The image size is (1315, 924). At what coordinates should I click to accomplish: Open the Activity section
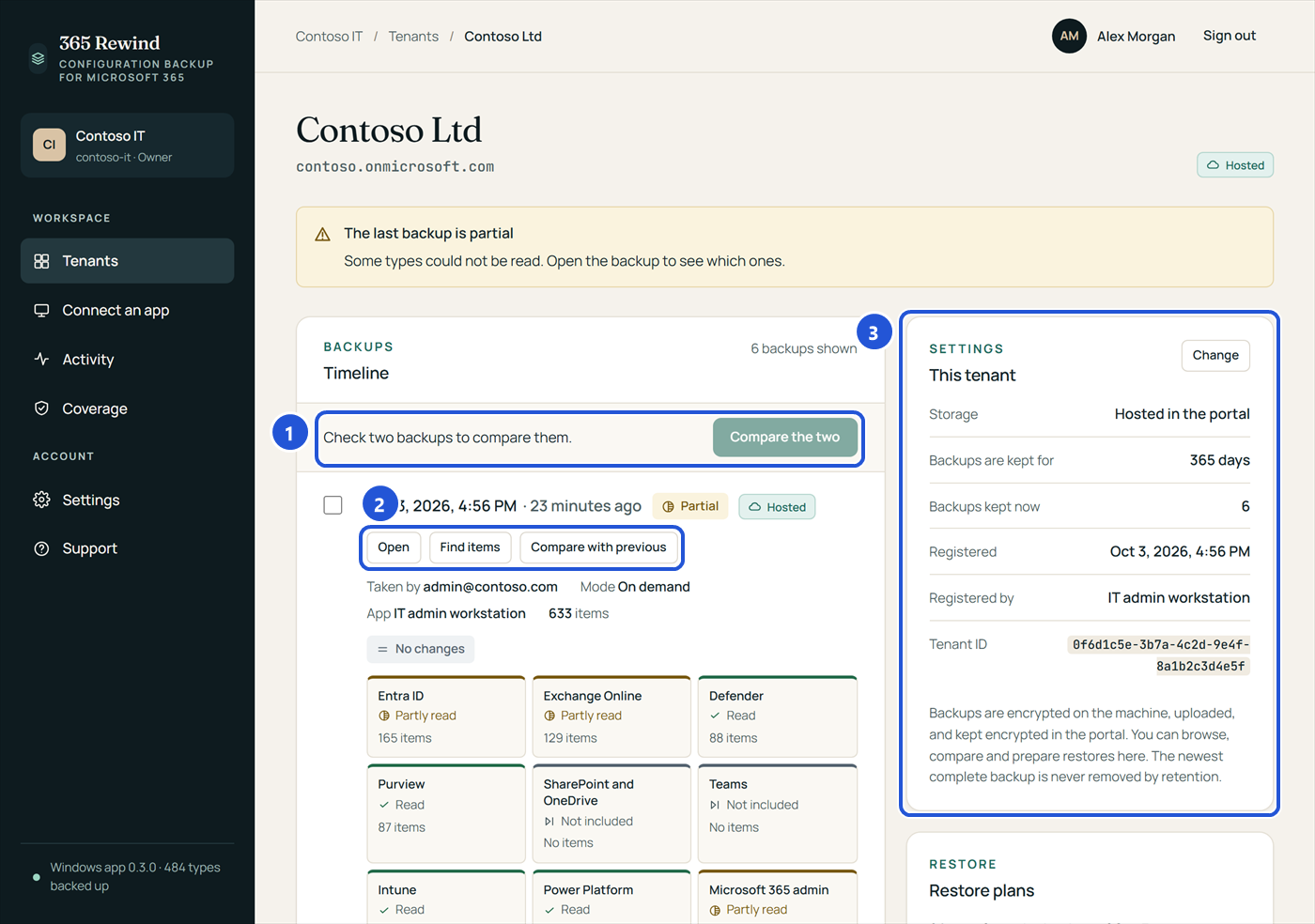(x=127, y=360)
